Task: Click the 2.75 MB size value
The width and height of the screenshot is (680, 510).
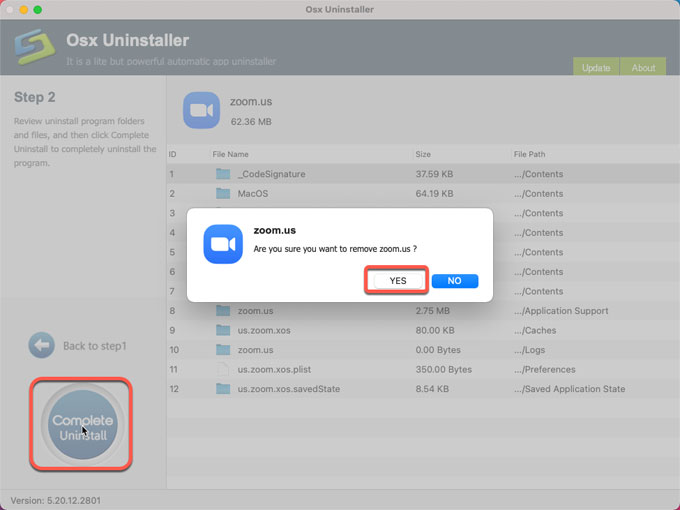Action: pyautogui.click(x=432, y=311)
